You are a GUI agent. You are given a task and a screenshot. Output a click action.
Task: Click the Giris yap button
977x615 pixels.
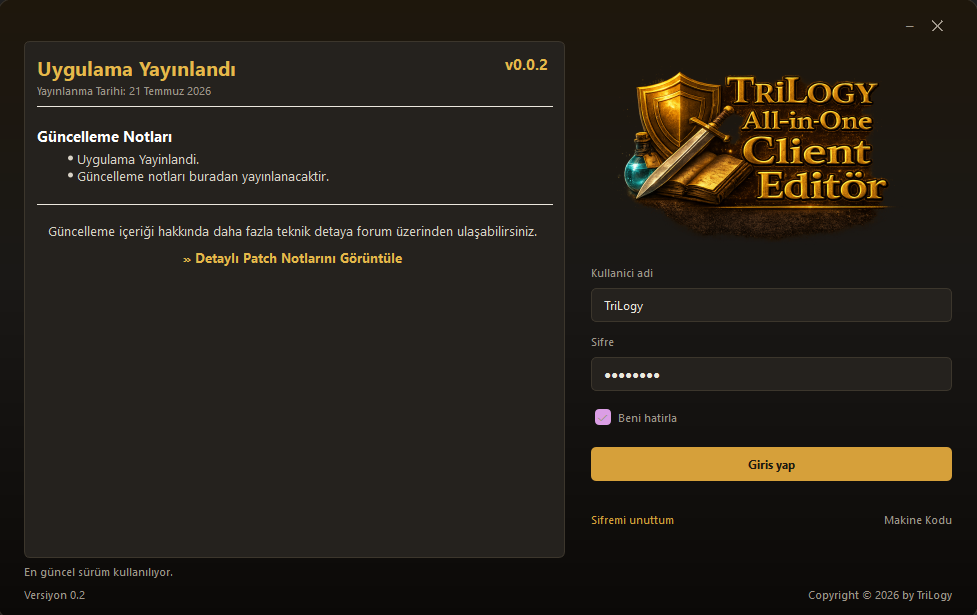(x=771, y=464)
